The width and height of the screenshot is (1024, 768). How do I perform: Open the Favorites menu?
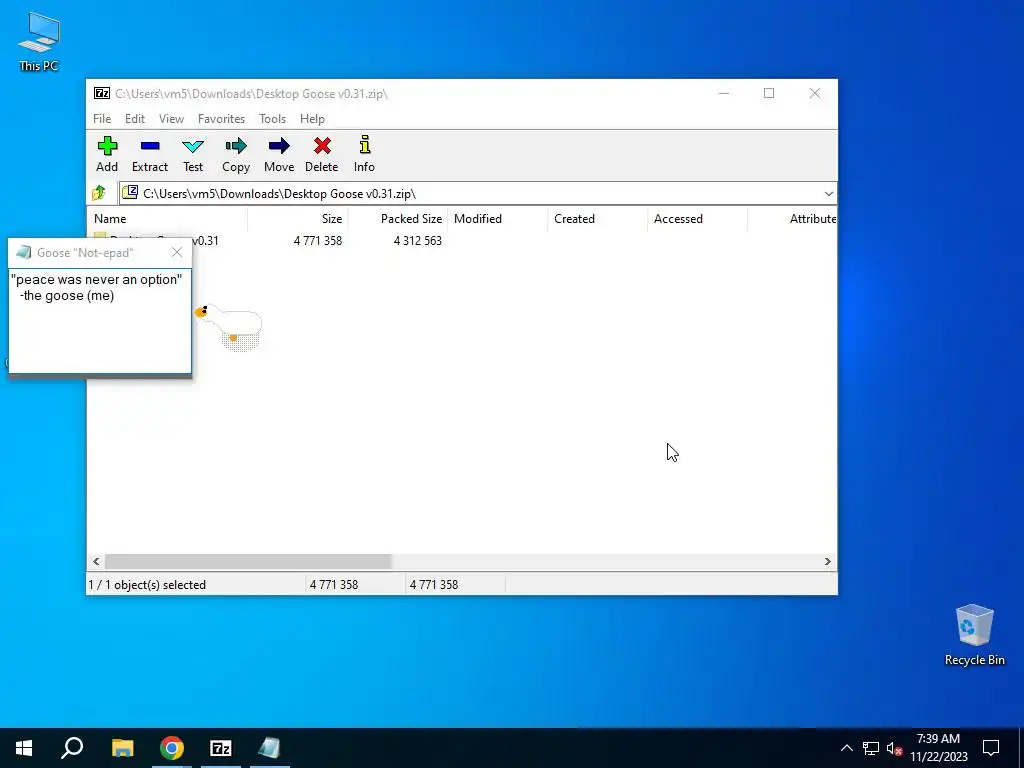(221, 119)
